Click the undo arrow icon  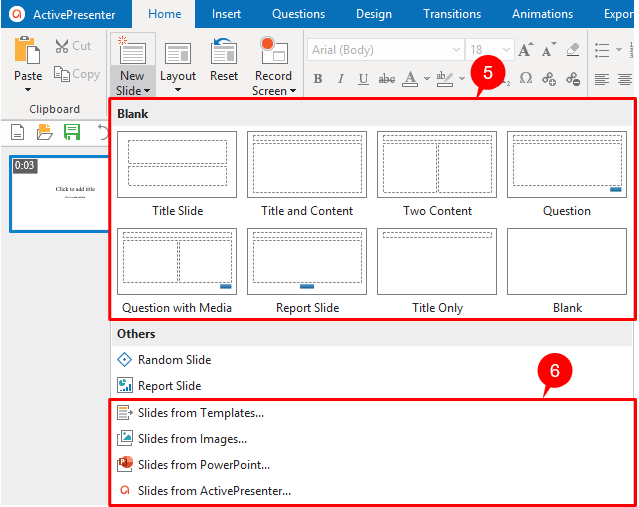104,133
